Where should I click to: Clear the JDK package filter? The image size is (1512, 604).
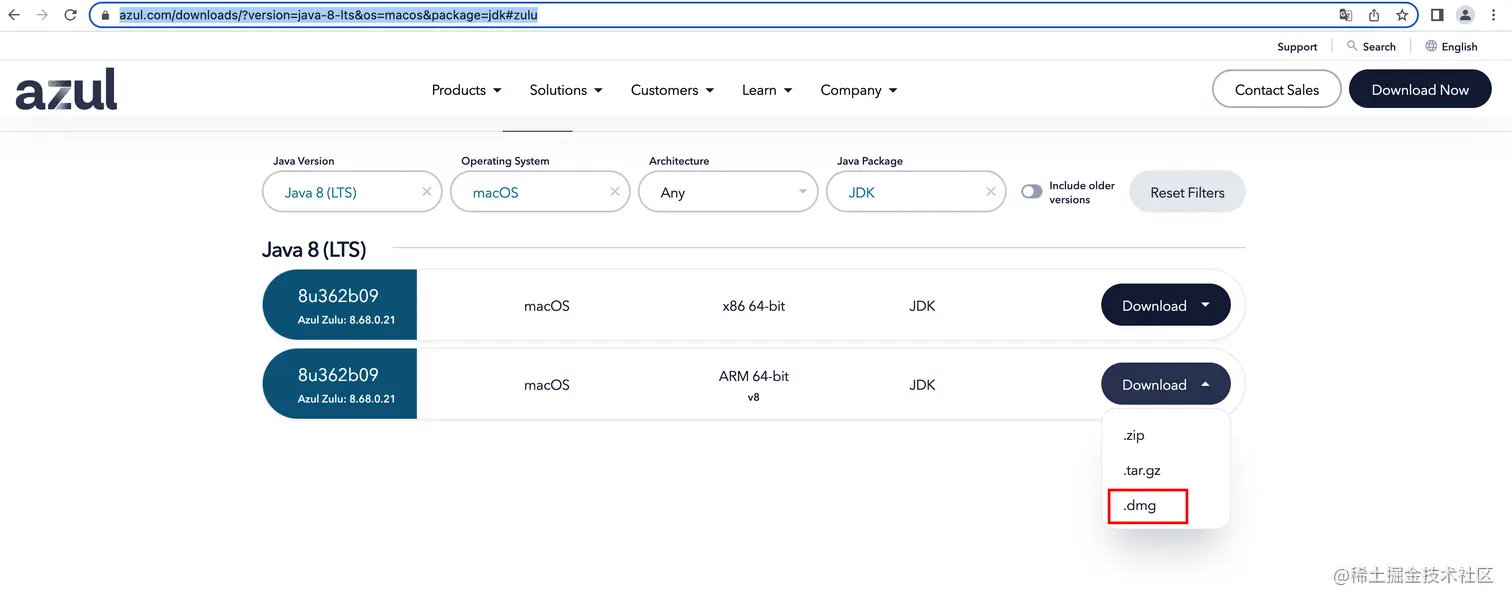click(991, 192)
